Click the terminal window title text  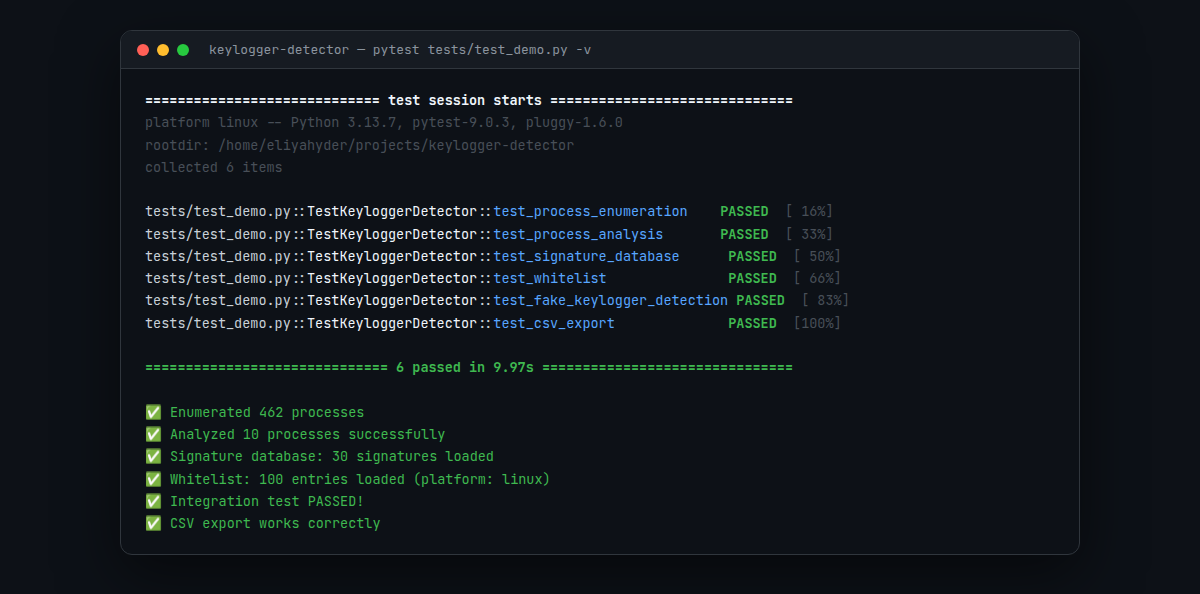coord(400,50)
